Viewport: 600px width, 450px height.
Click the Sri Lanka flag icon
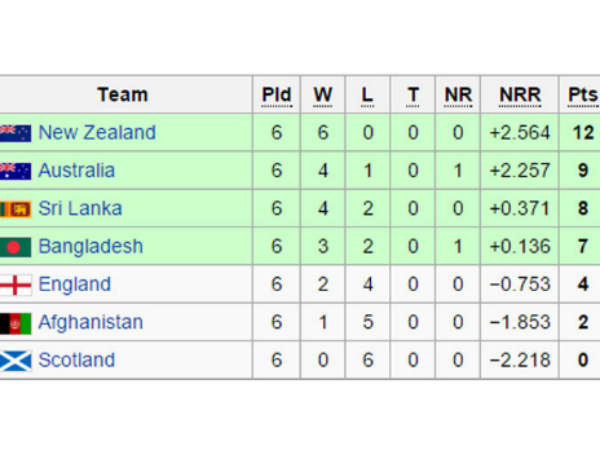(x=16, y=209)
